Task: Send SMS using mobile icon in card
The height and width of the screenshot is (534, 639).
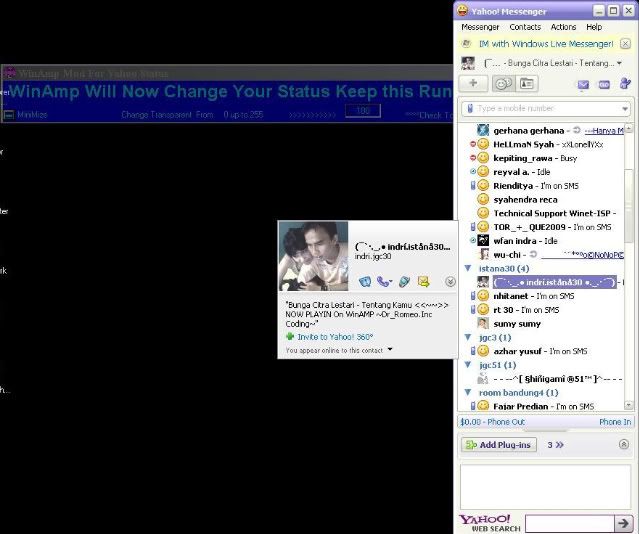Action: pos(404,281)
